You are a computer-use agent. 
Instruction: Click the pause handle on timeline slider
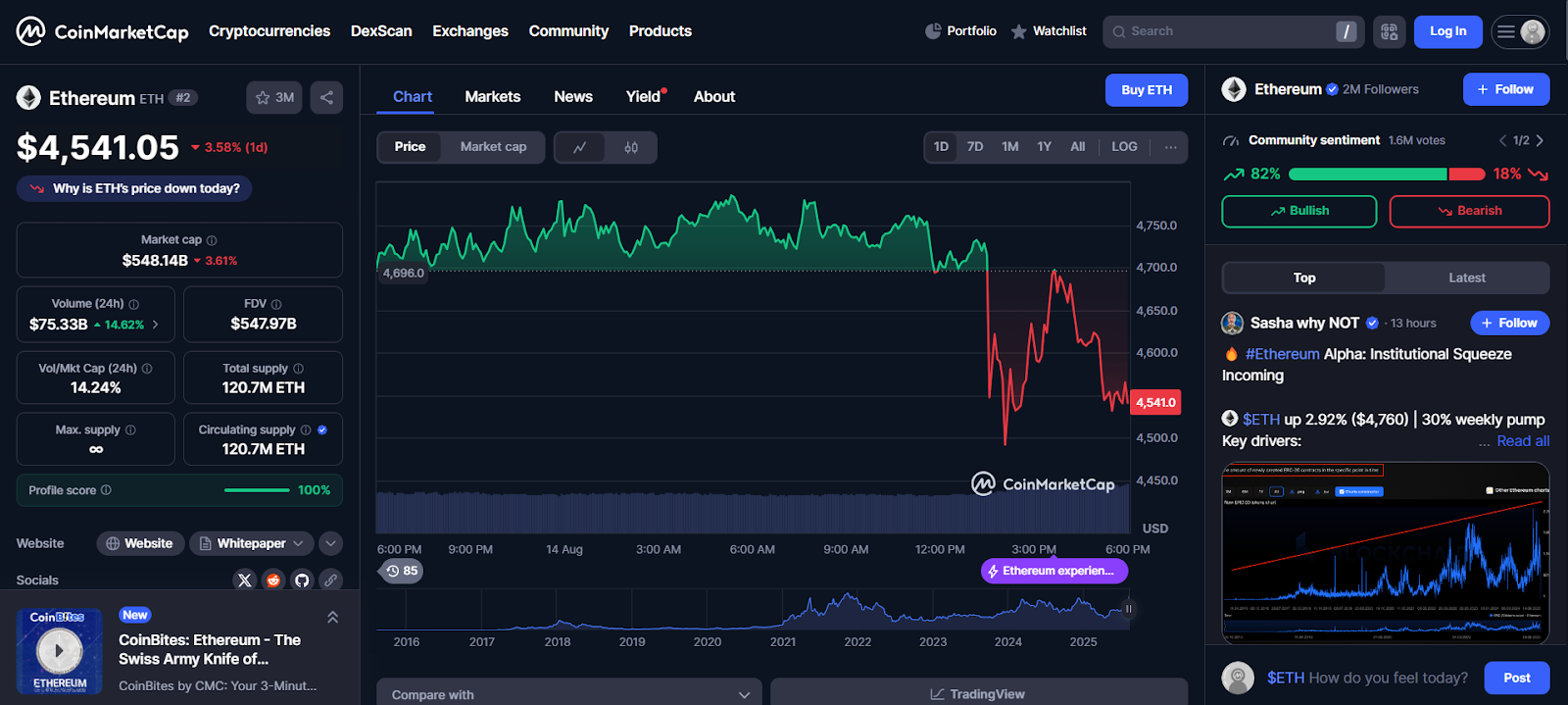(1128, 609)
